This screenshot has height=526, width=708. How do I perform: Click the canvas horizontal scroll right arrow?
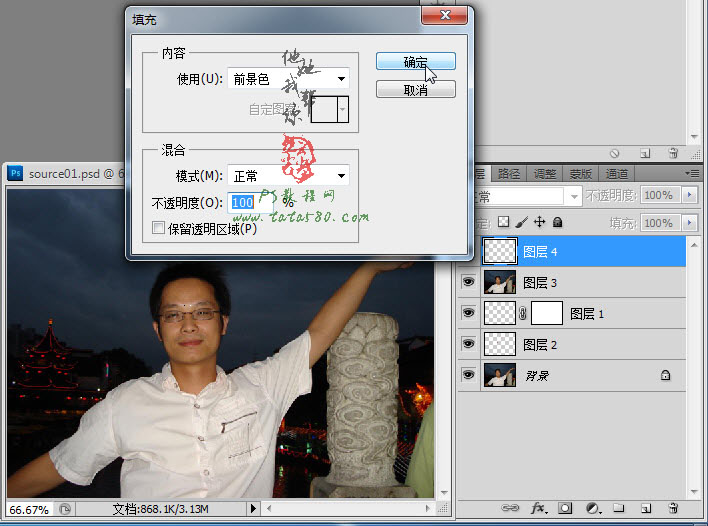428,509
